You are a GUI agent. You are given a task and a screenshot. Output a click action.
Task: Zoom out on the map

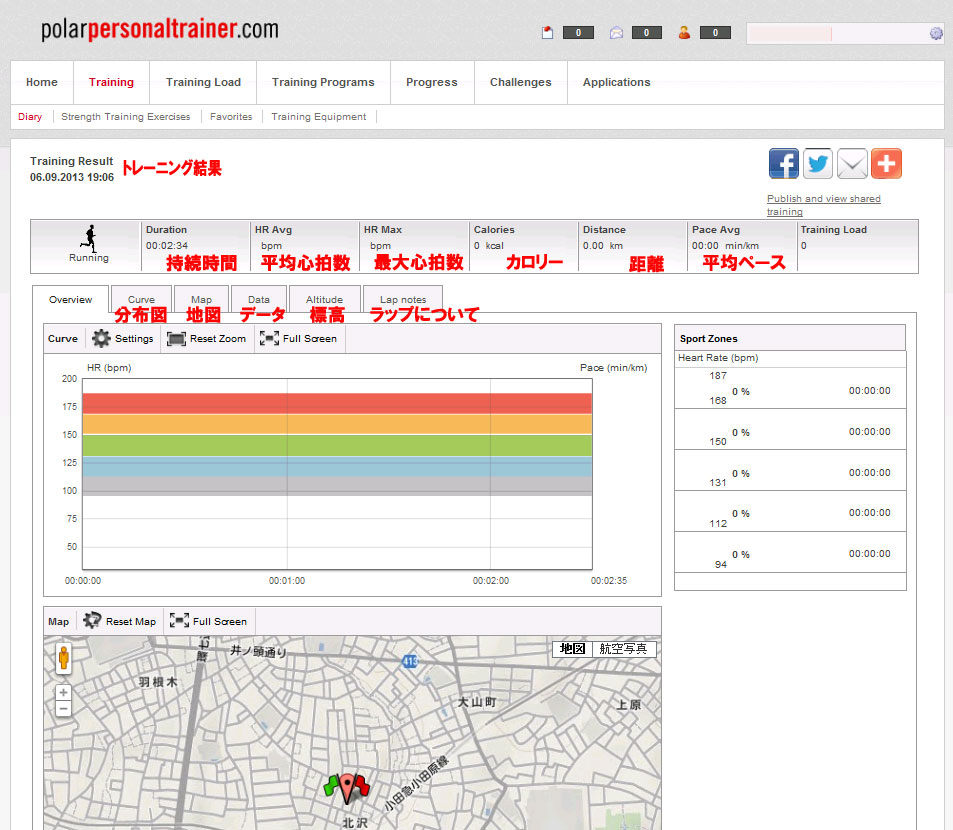(64, 709)
